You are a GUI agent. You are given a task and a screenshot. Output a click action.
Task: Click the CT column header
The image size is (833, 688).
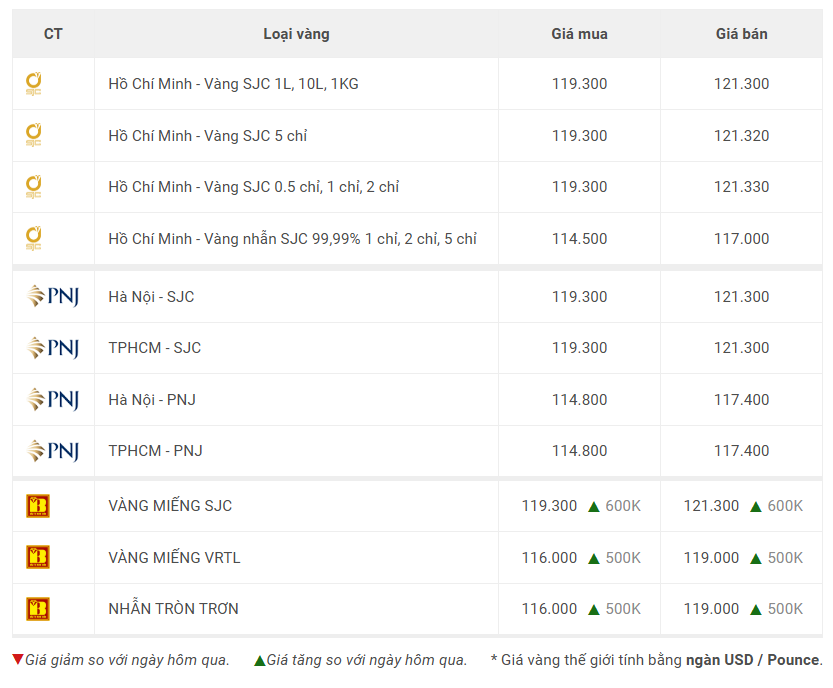coord(53,34)
